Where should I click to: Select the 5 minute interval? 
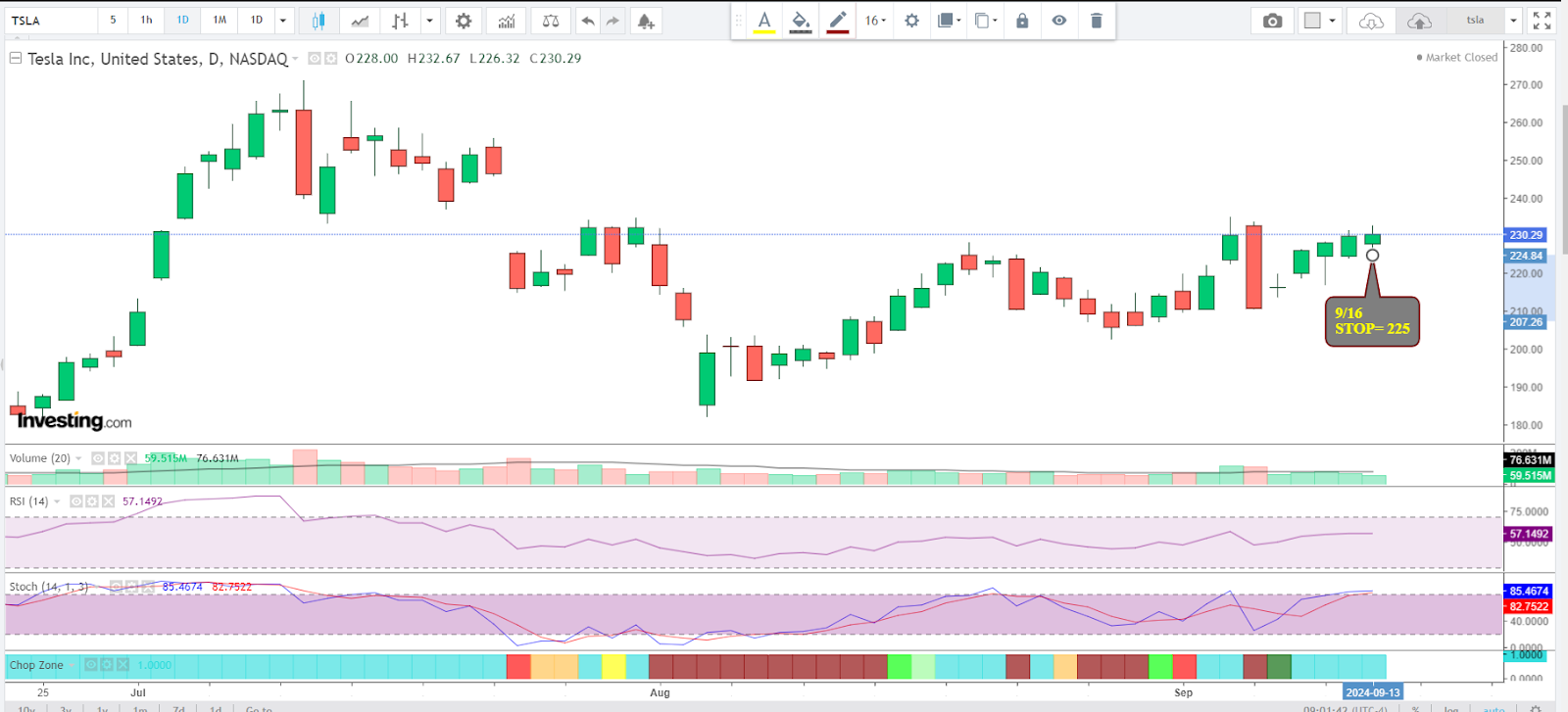coord(114,21)
